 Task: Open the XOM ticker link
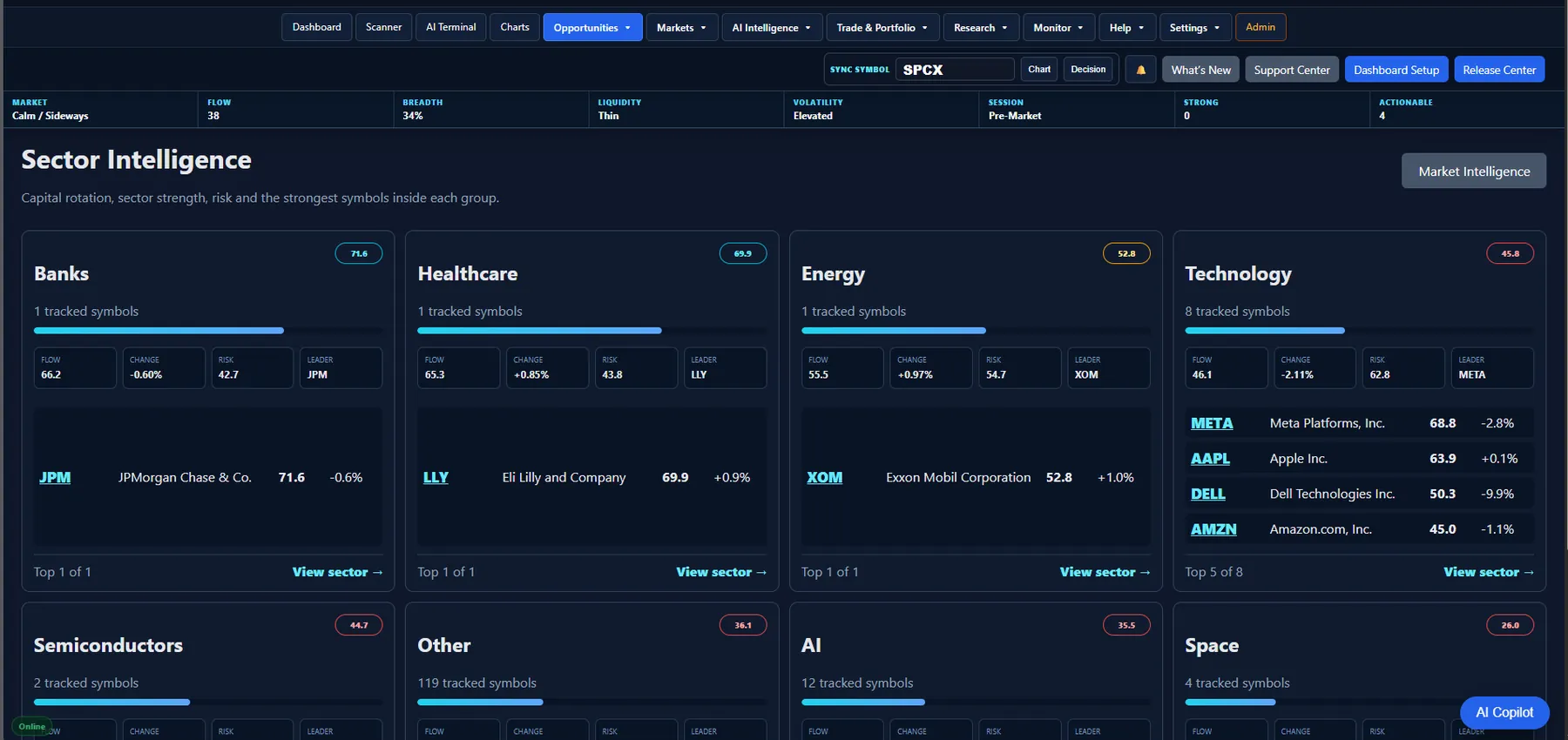point(824,477)
